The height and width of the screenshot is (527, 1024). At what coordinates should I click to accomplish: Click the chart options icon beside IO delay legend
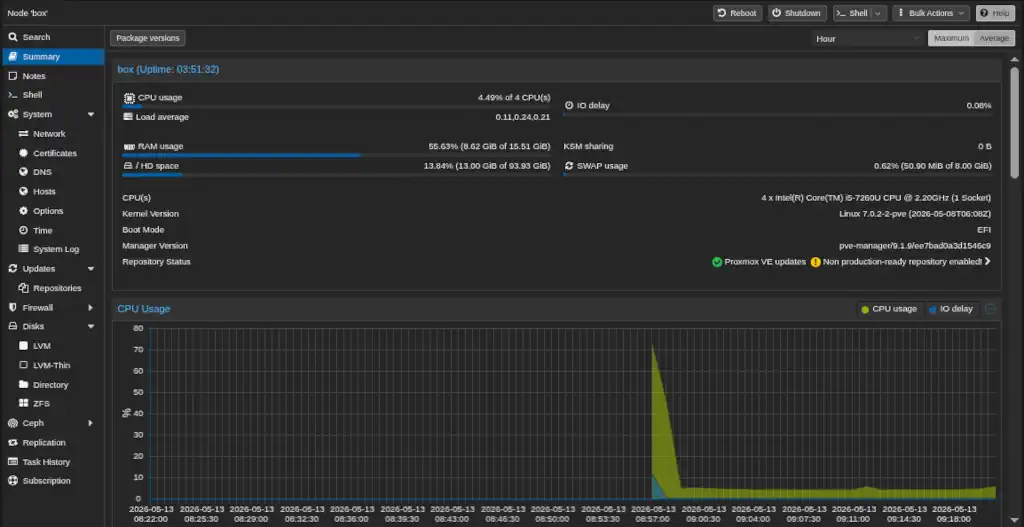(991, 309)
